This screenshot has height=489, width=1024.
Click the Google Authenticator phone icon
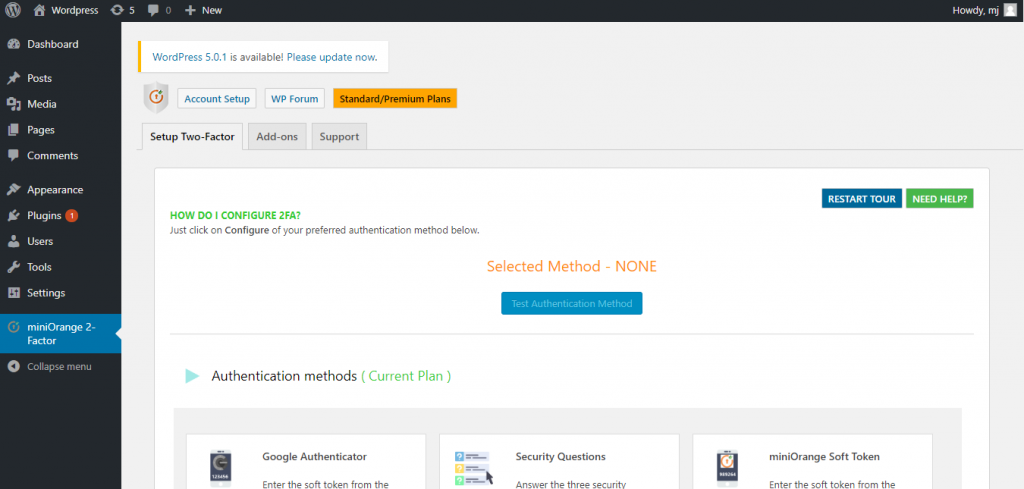point(220,470)
